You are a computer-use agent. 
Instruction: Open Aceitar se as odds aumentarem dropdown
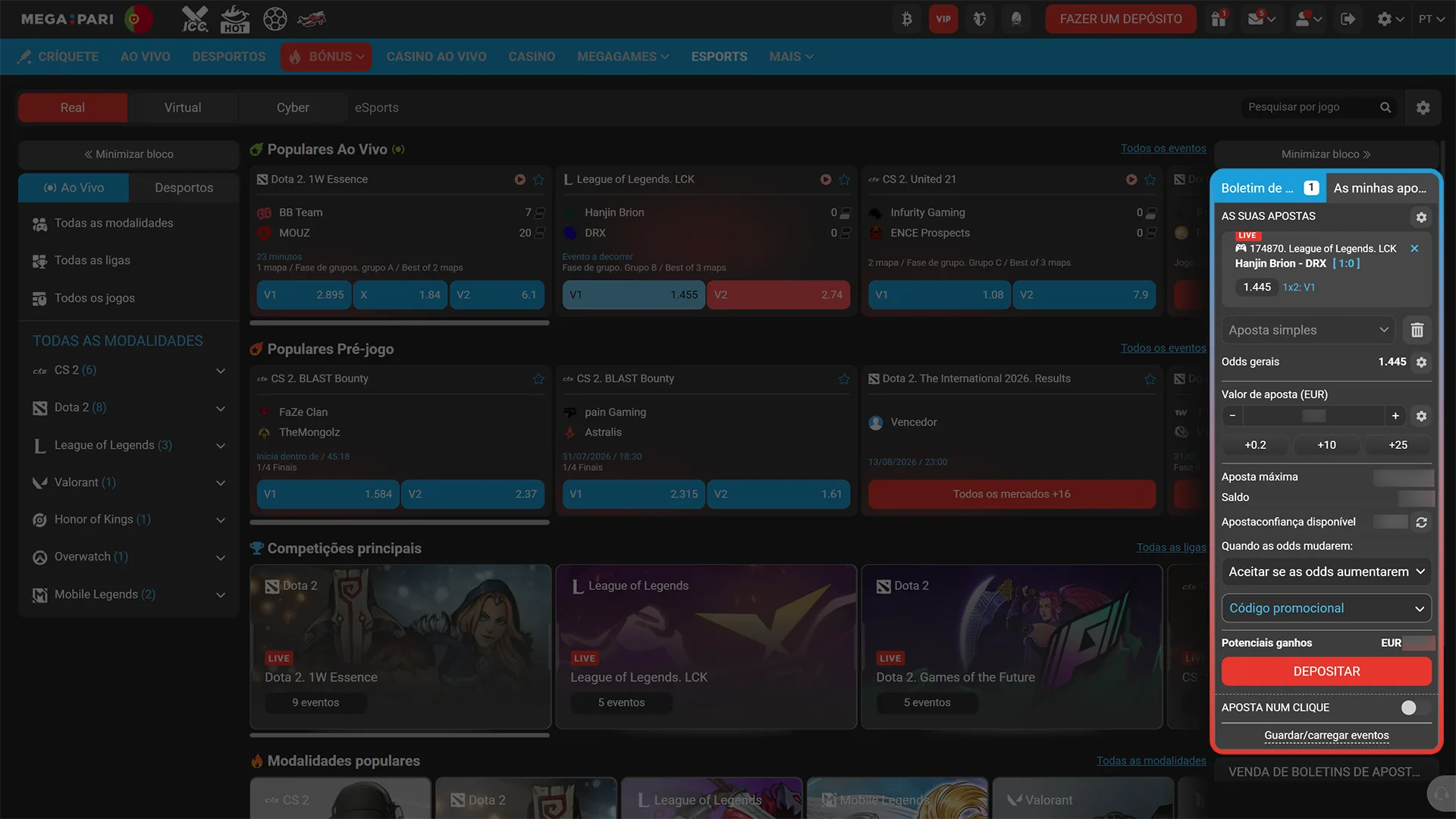coord(1326,572)
